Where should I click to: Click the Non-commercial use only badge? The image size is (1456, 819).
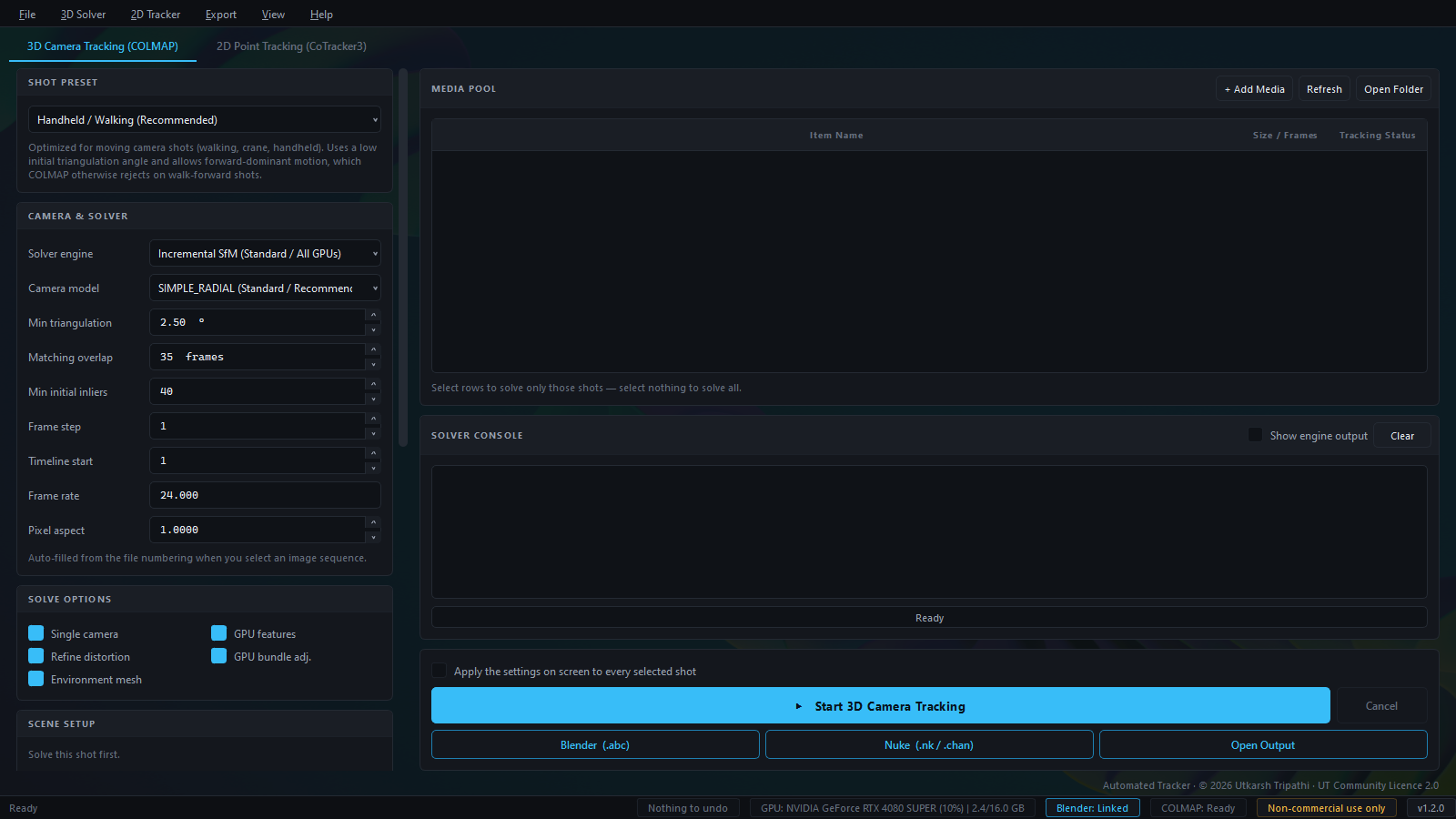tap(1326, 808)
